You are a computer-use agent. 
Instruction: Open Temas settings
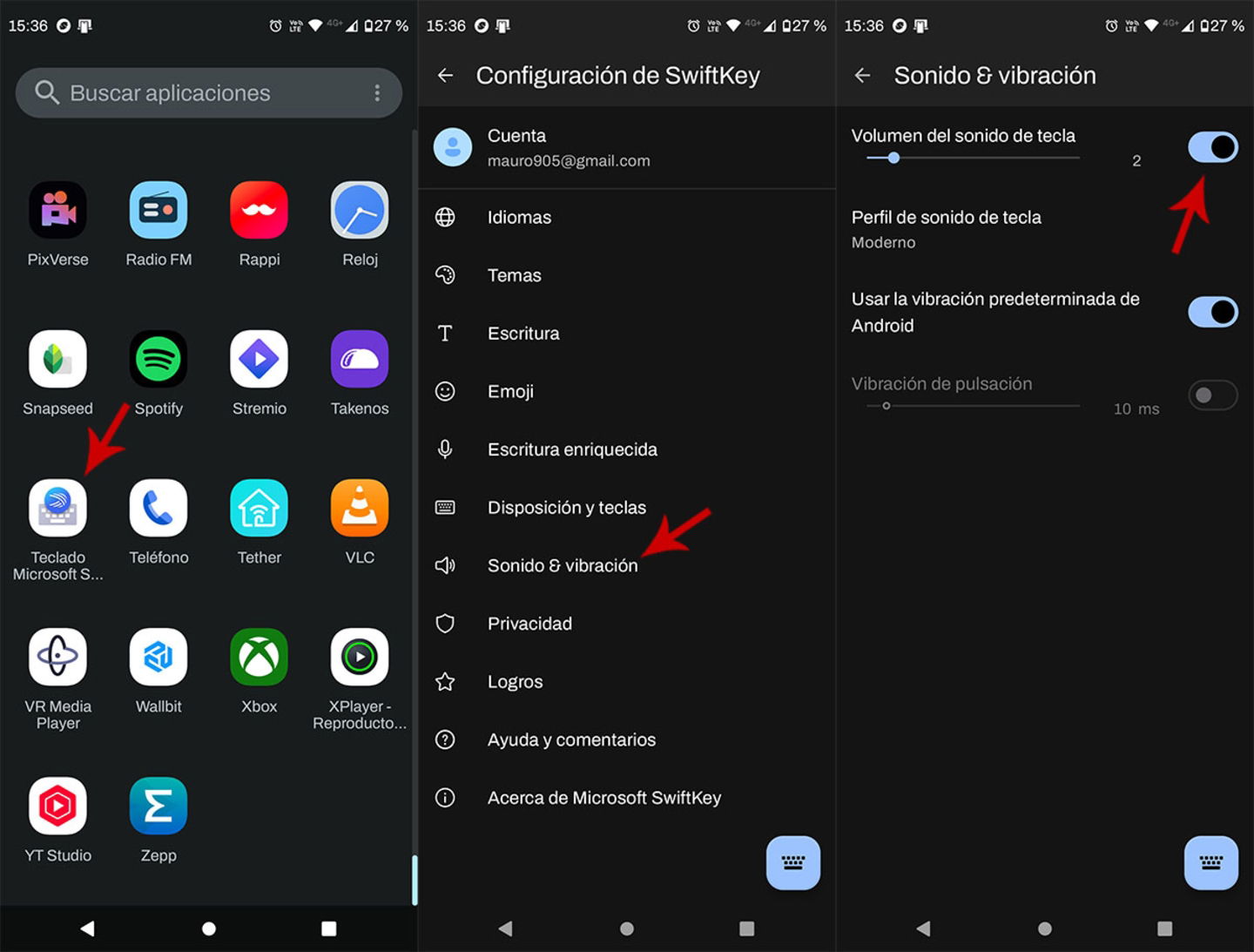tap(627, 275)
